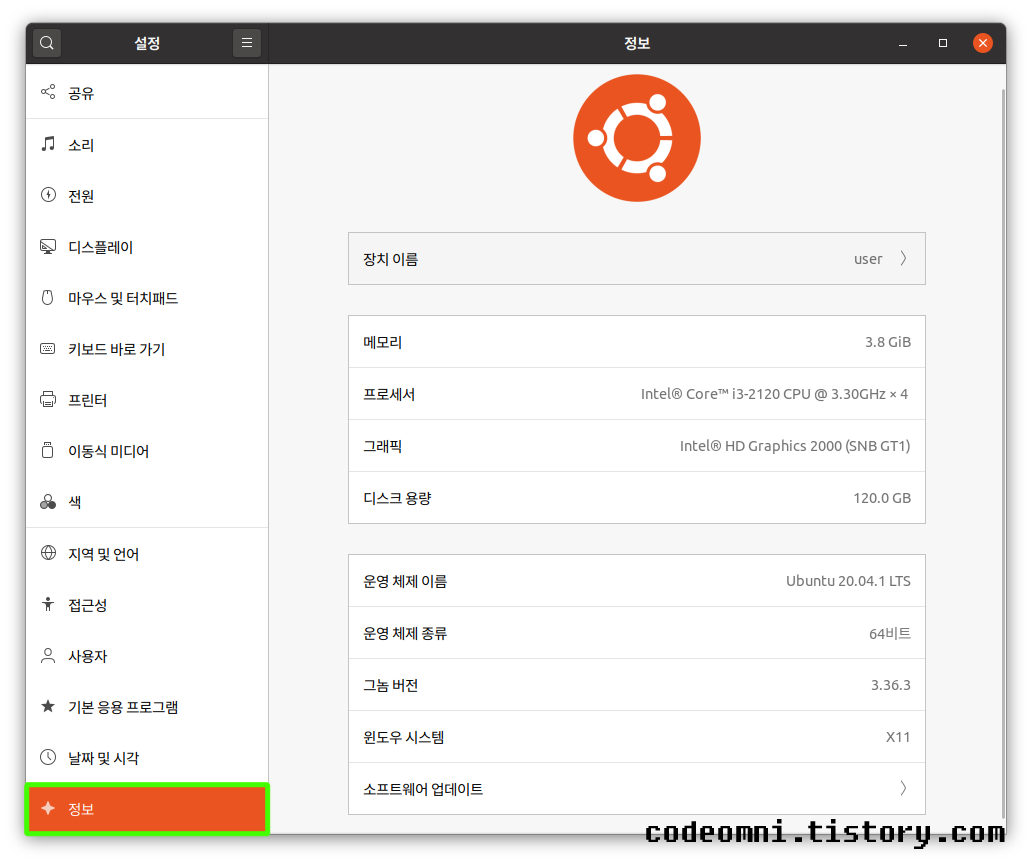Click the accessibility person icon for 접근성
The width and height of the screenshot is (1032, 863).
point(48,604)
